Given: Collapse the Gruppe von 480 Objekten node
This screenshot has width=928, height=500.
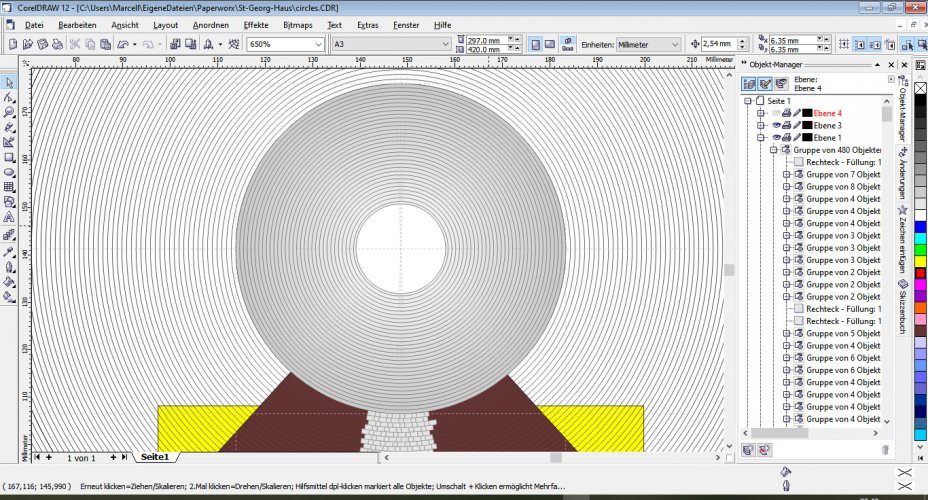Looking at the screenshot, I should tap(774, 150).
